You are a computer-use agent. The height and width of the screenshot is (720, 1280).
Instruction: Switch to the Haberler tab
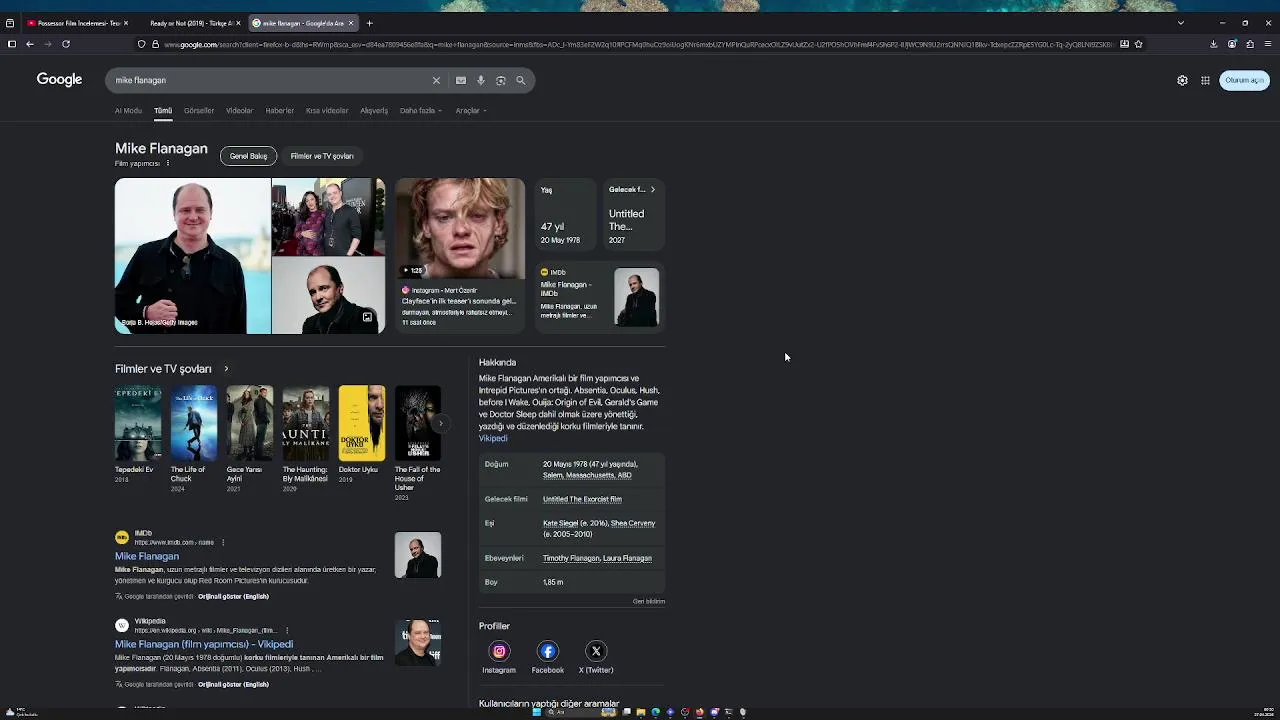click(279, 111)
